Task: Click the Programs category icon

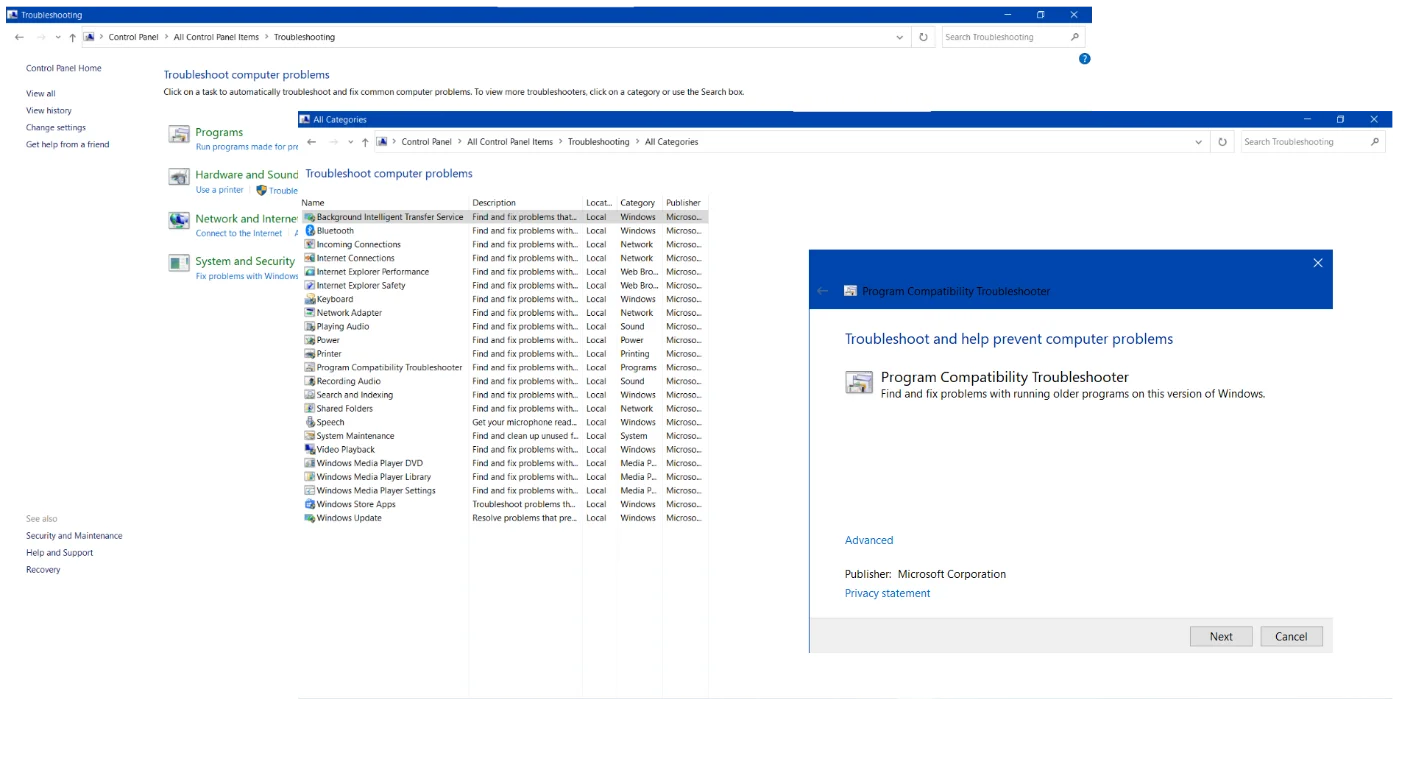Action: coord(179,135)
